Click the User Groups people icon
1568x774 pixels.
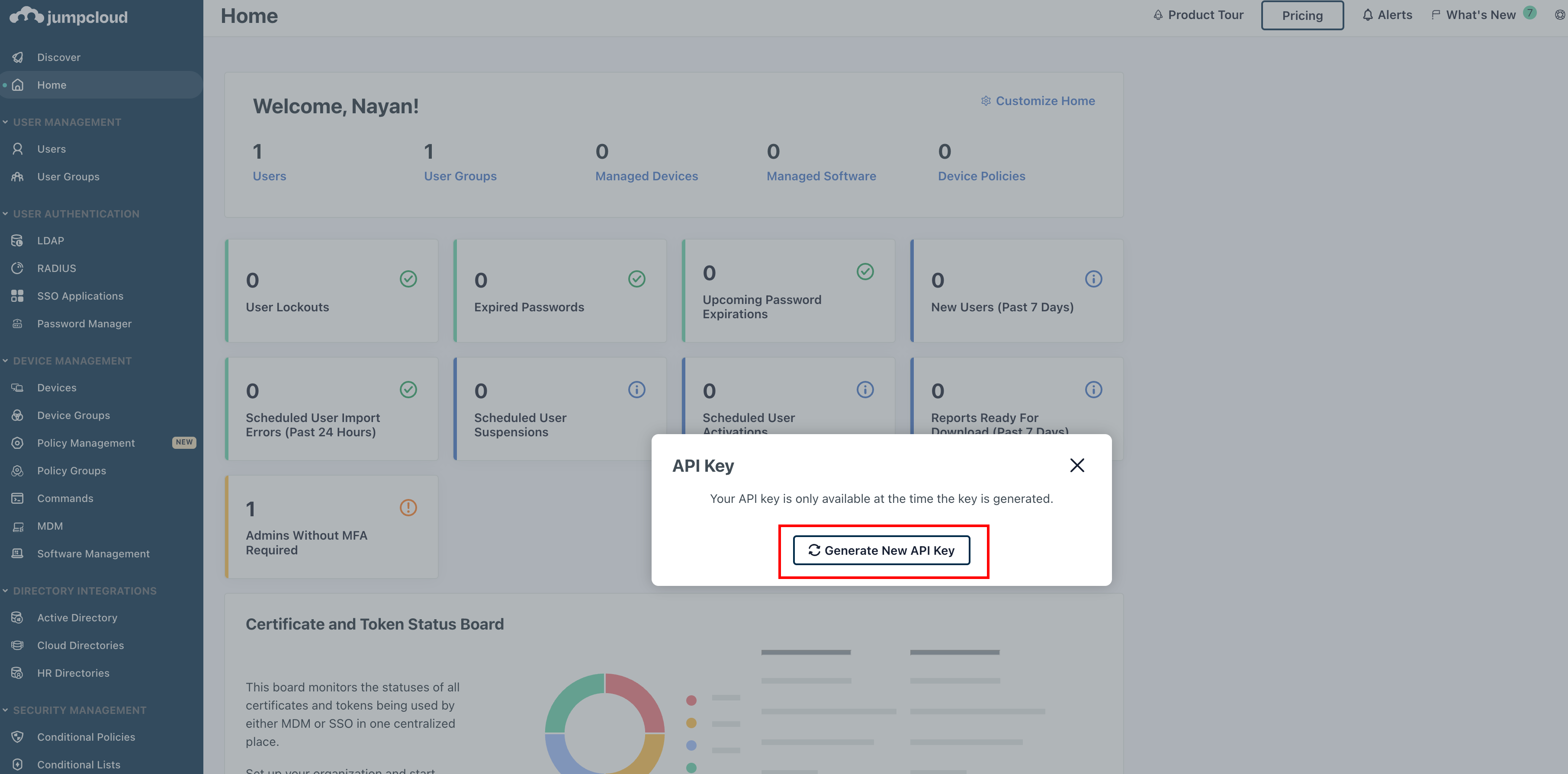click(x=18, y=176)
